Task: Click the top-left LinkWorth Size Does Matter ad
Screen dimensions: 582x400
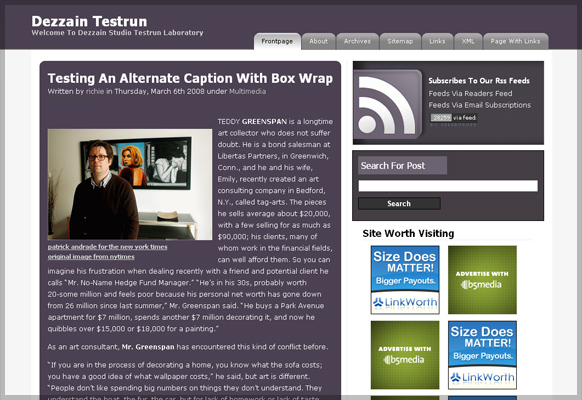Action: pos(405,280)
